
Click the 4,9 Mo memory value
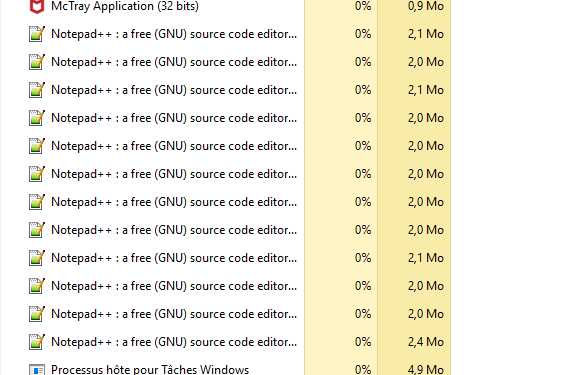(x=426, y=370)
